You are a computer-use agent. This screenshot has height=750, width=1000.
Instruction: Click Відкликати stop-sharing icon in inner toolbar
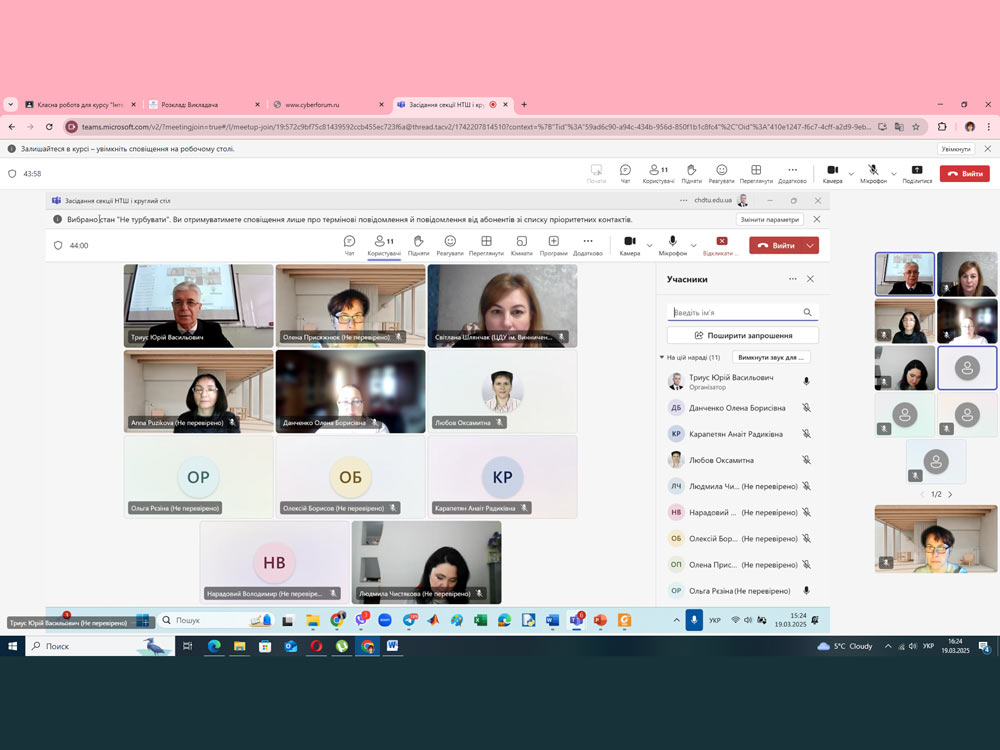point(722,245)
